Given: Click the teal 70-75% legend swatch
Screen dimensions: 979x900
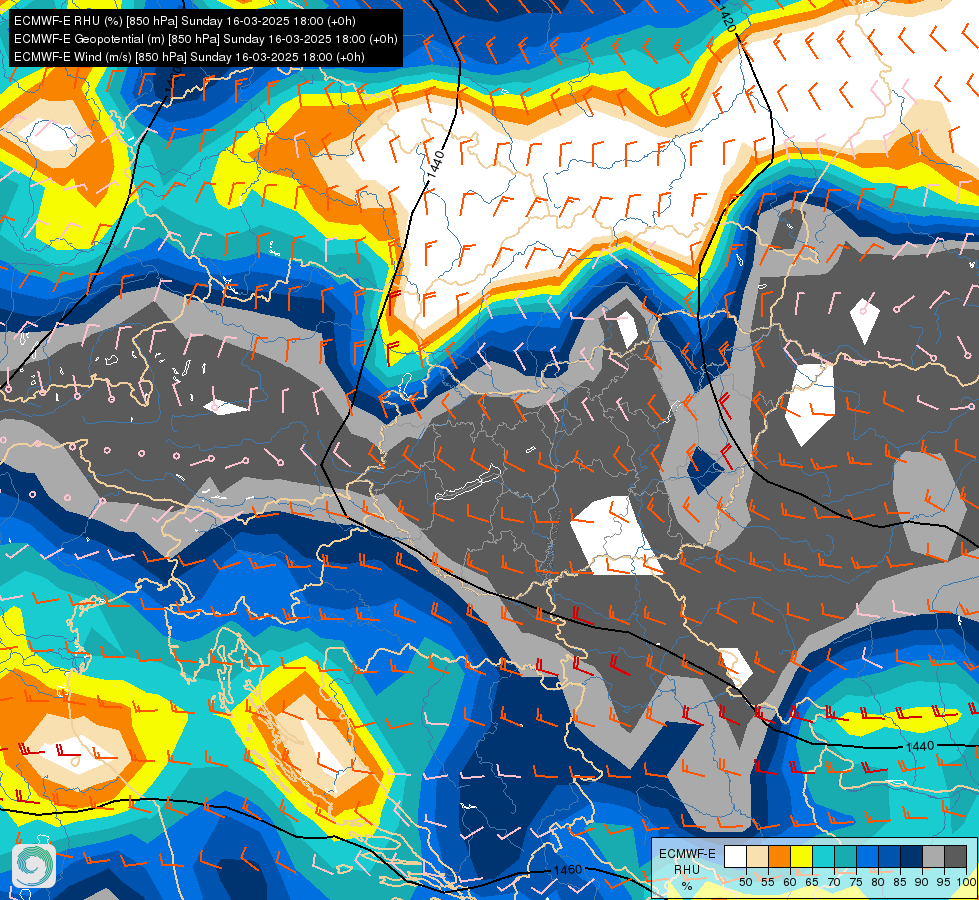Looking at the screenshot, I should [845, 857].
